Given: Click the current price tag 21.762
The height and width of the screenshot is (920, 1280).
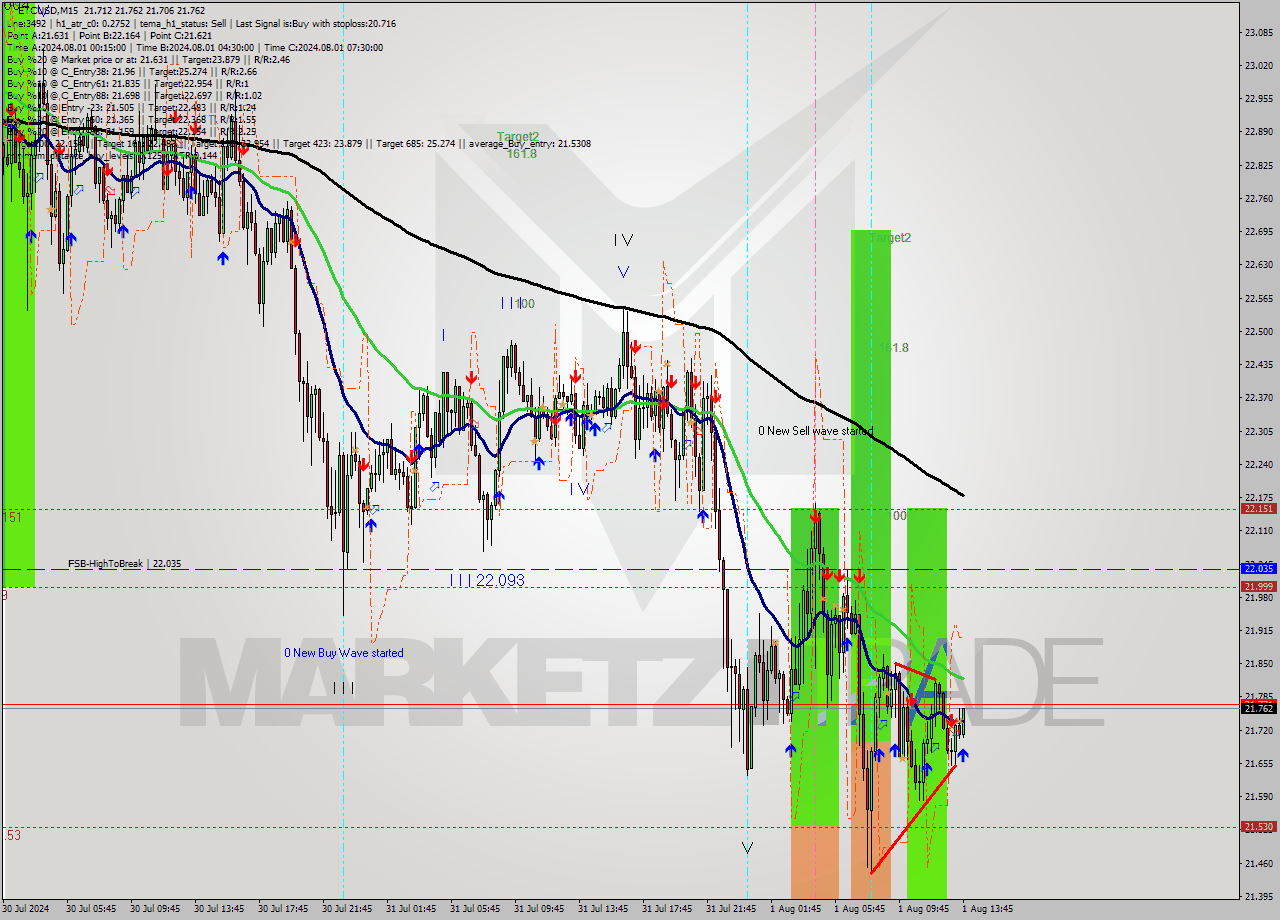Looking at the screenshot, I should 1258,708.
